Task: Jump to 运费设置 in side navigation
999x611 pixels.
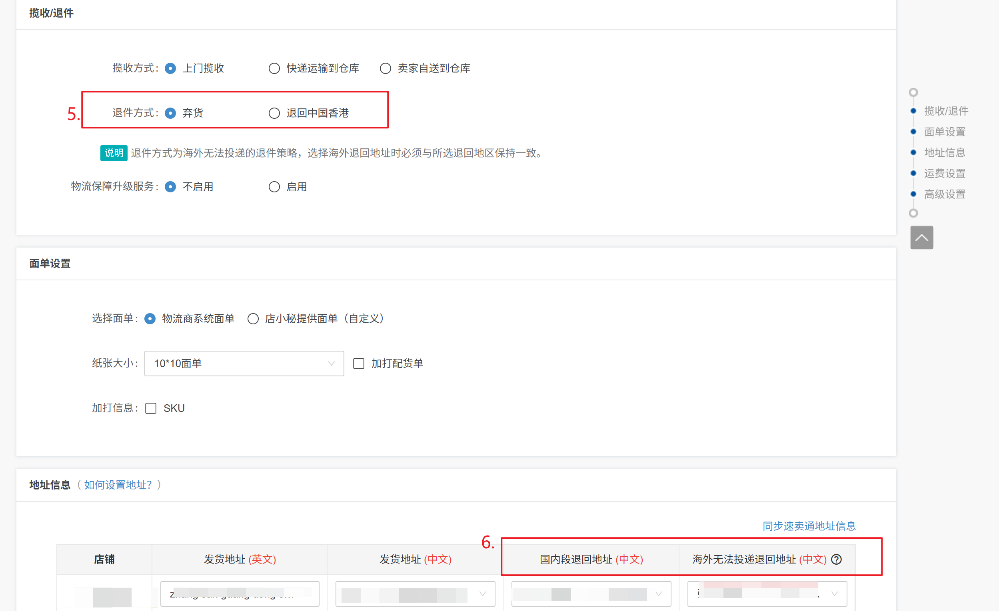Action: click(x=945, y=173)
